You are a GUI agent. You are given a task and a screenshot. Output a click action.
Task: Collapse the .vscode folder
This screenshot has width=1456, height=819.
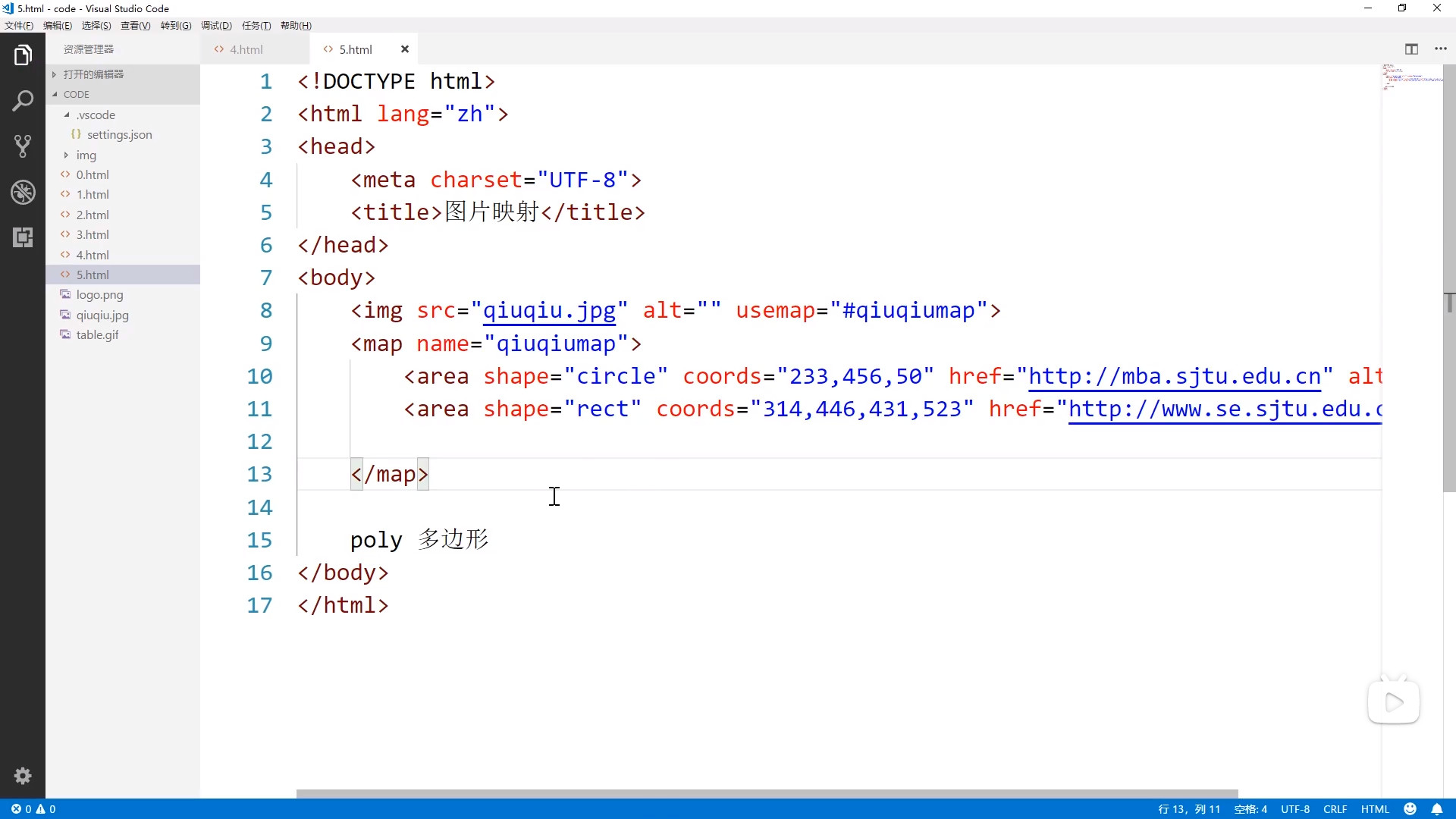click(x=96, y=115)
